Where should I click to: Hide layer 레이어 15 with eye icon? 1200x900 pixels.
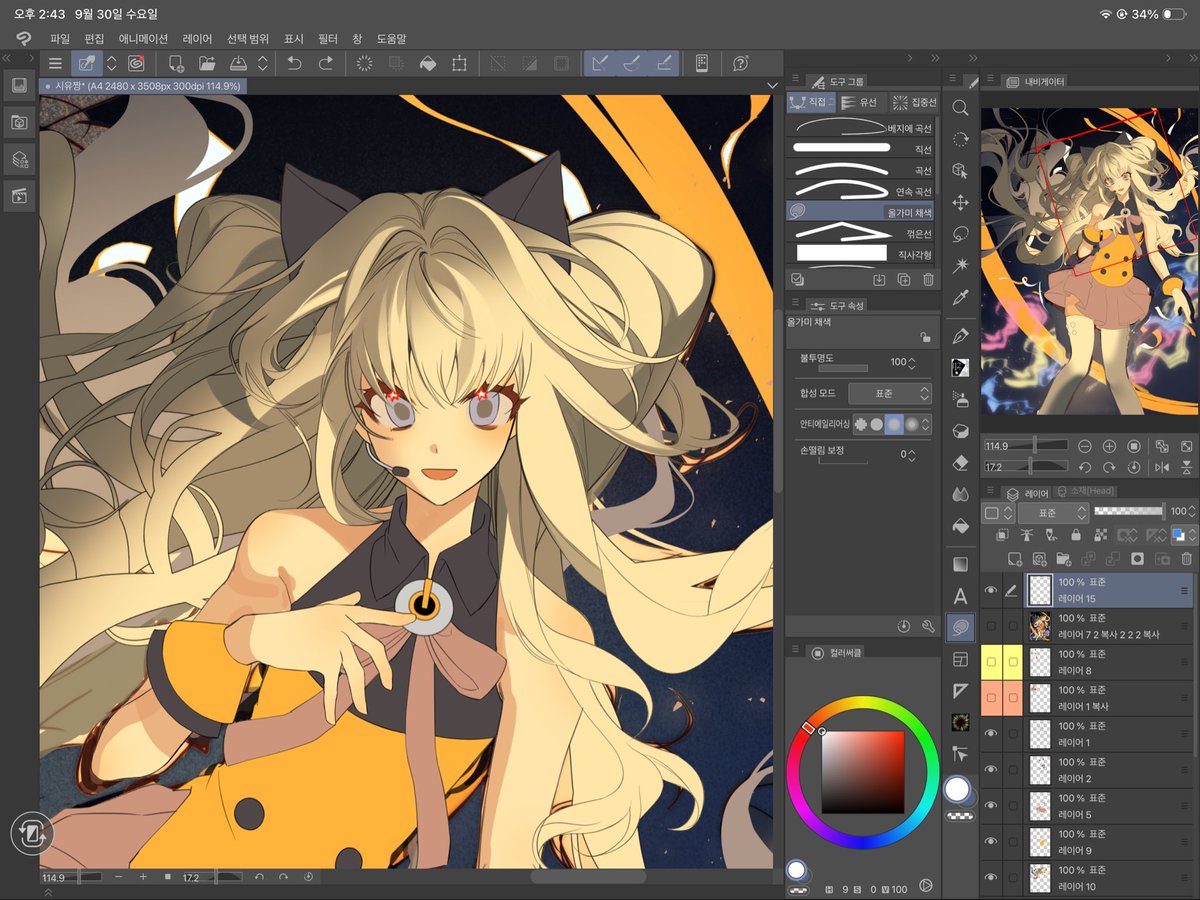pos(991,591)
